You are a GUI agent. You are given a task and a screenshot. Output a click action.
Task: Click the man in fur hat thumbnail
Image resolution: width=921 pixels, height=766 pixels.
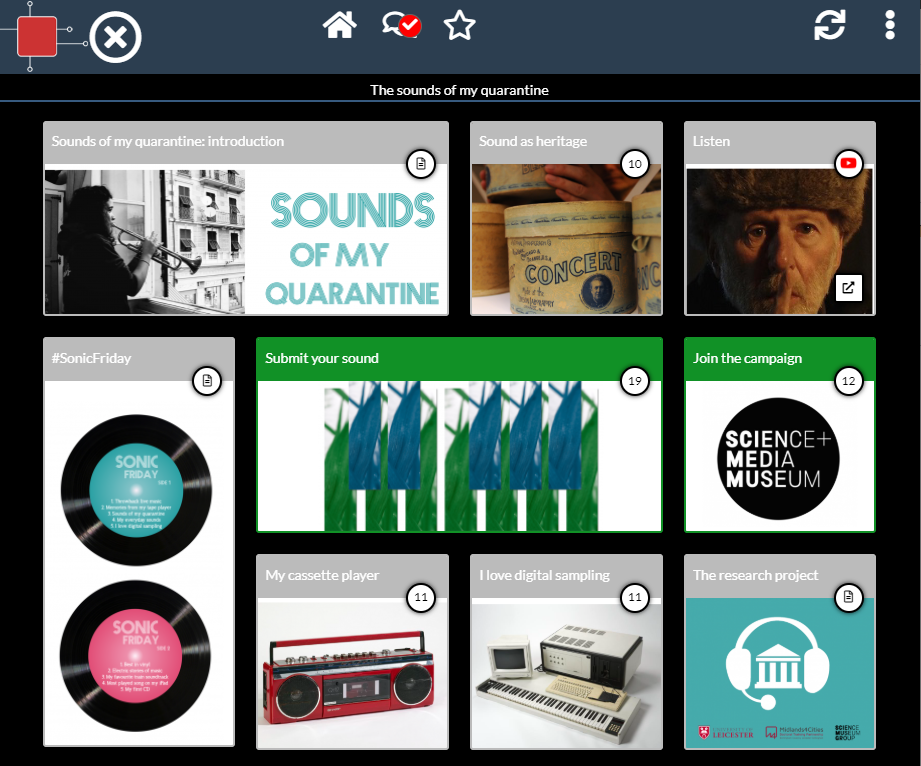779,241
